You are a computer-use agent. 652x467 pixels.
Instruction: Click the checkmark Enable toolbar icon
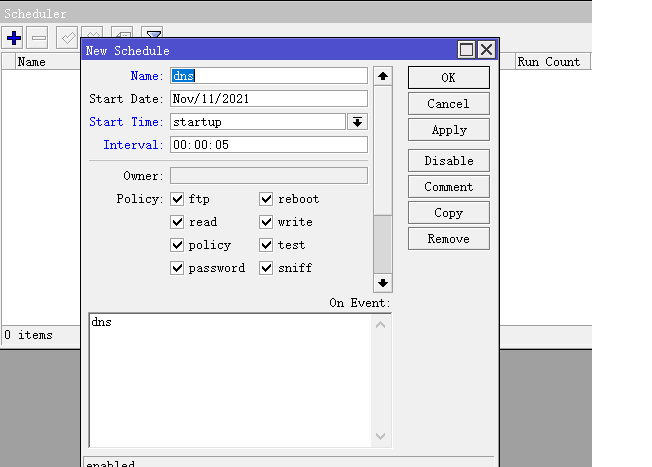pos(68,38)
